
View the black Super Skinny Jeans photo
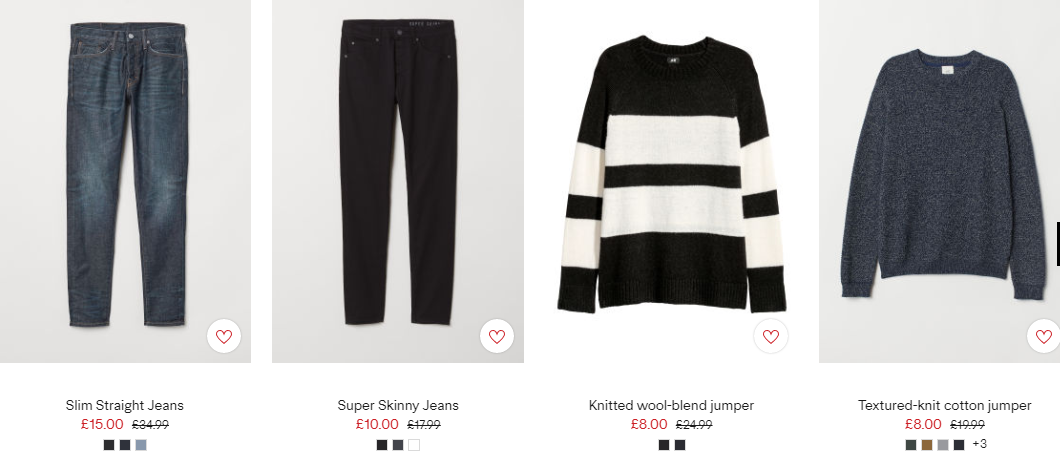click(x=398, y=181)
